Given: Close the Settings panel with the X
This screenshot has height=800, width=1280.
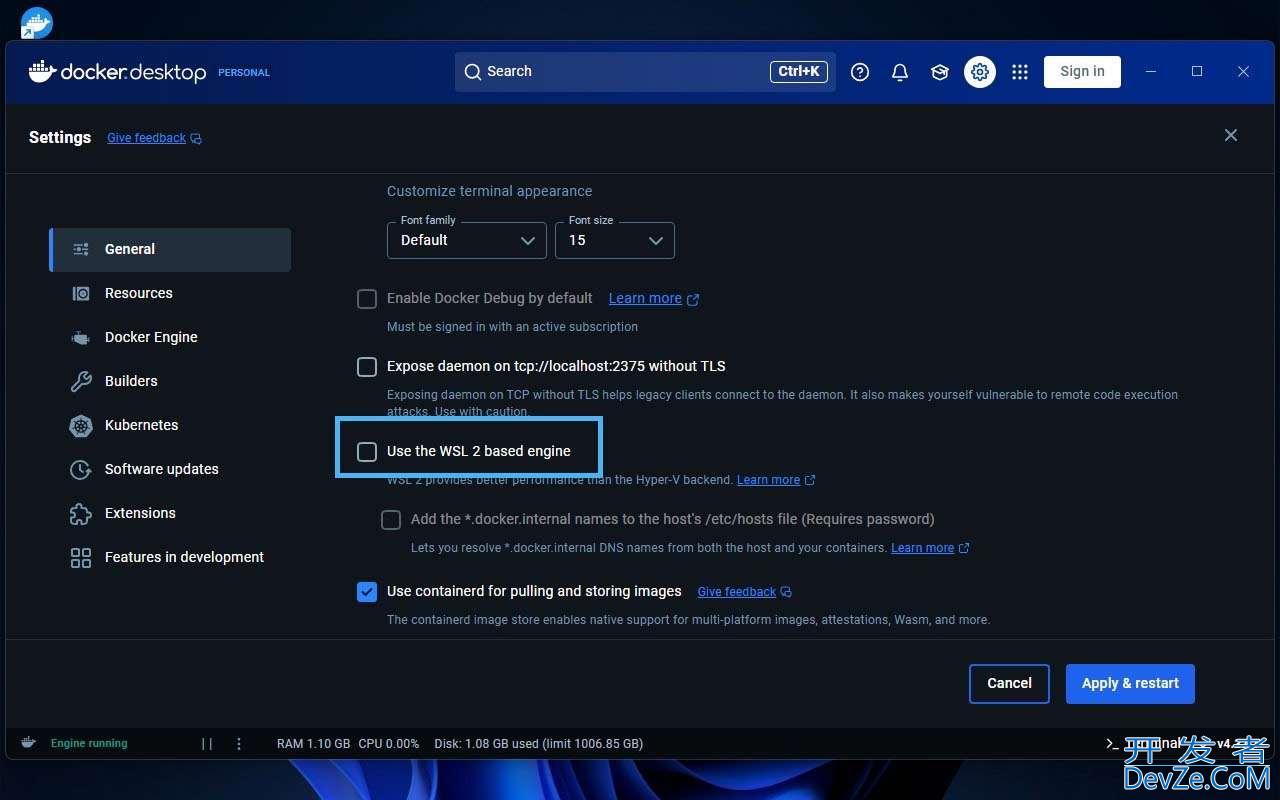Looking at the screenshot, I should click(1231, 135).
